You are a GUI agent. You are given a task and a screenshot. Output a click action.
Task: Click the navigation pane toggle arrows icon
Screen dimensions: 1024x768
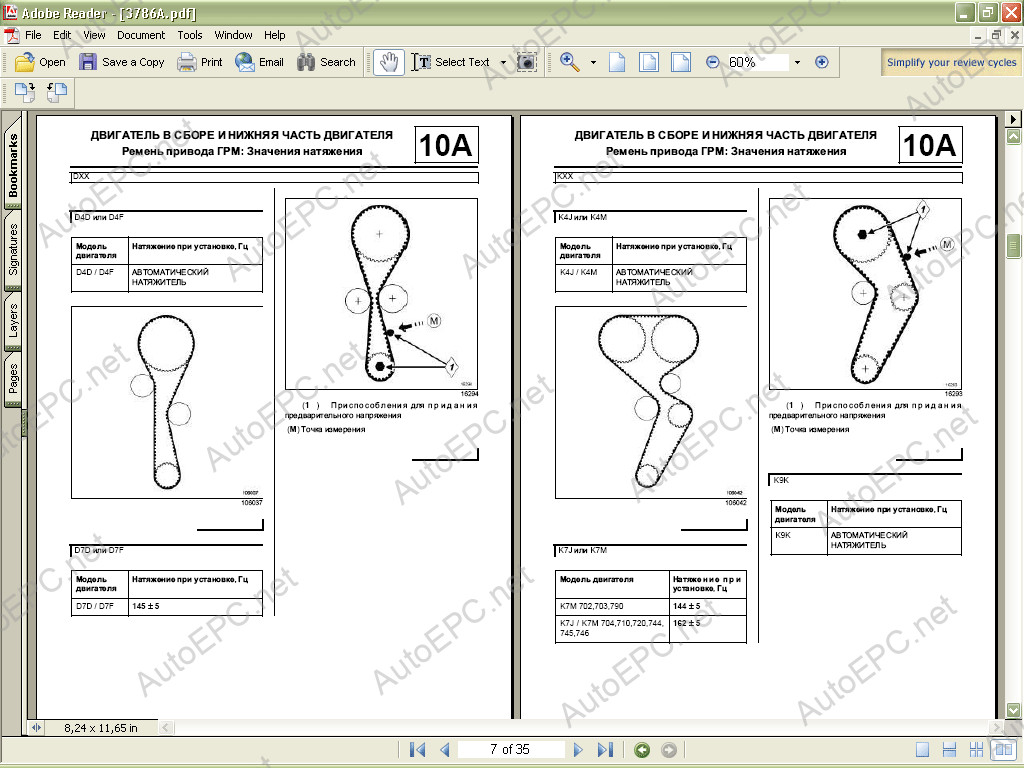pos(37,728)
